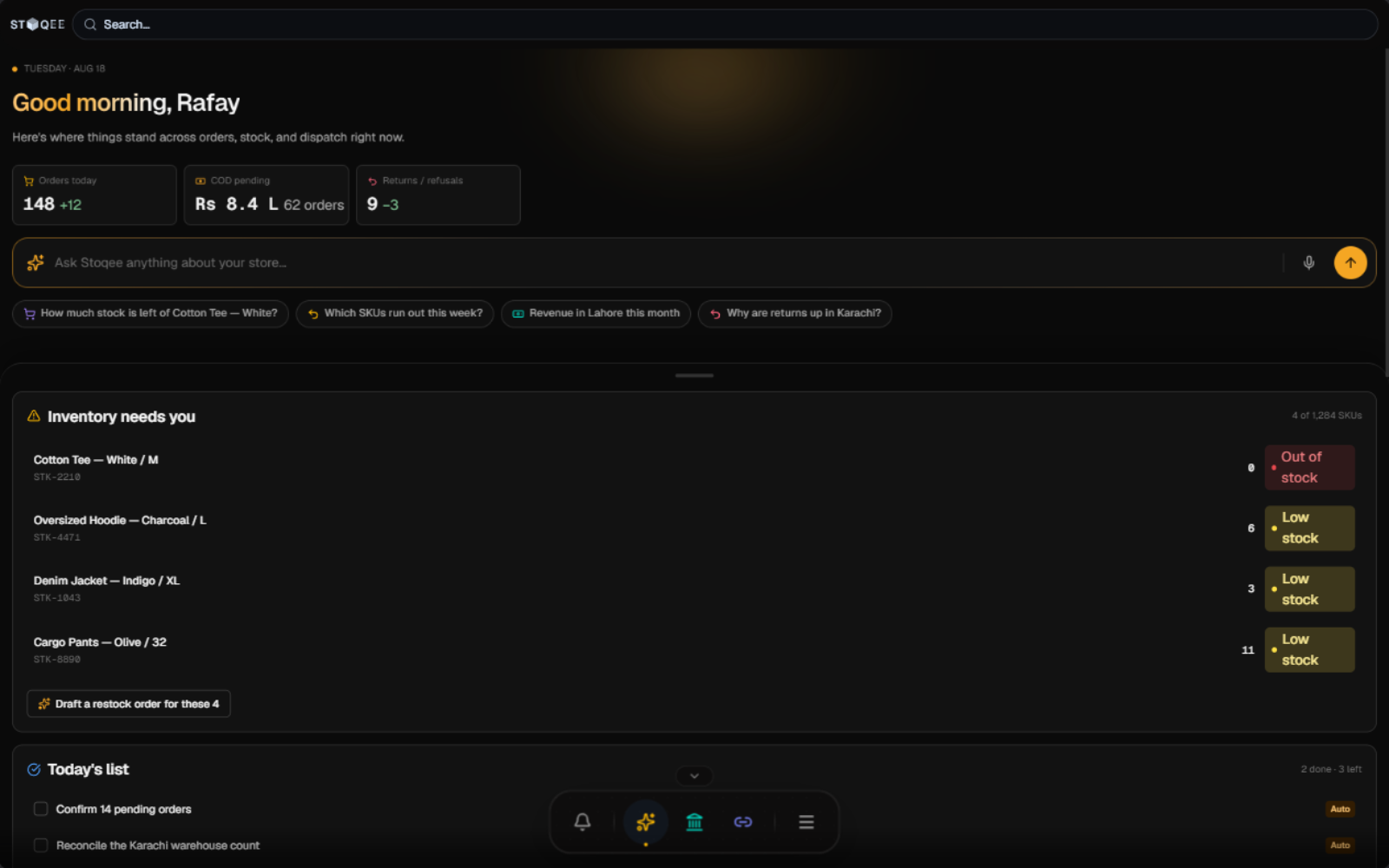Click the 2 done · 3 left text
Viewport: 1389px width, 868px height.
tap(1331, 769)
